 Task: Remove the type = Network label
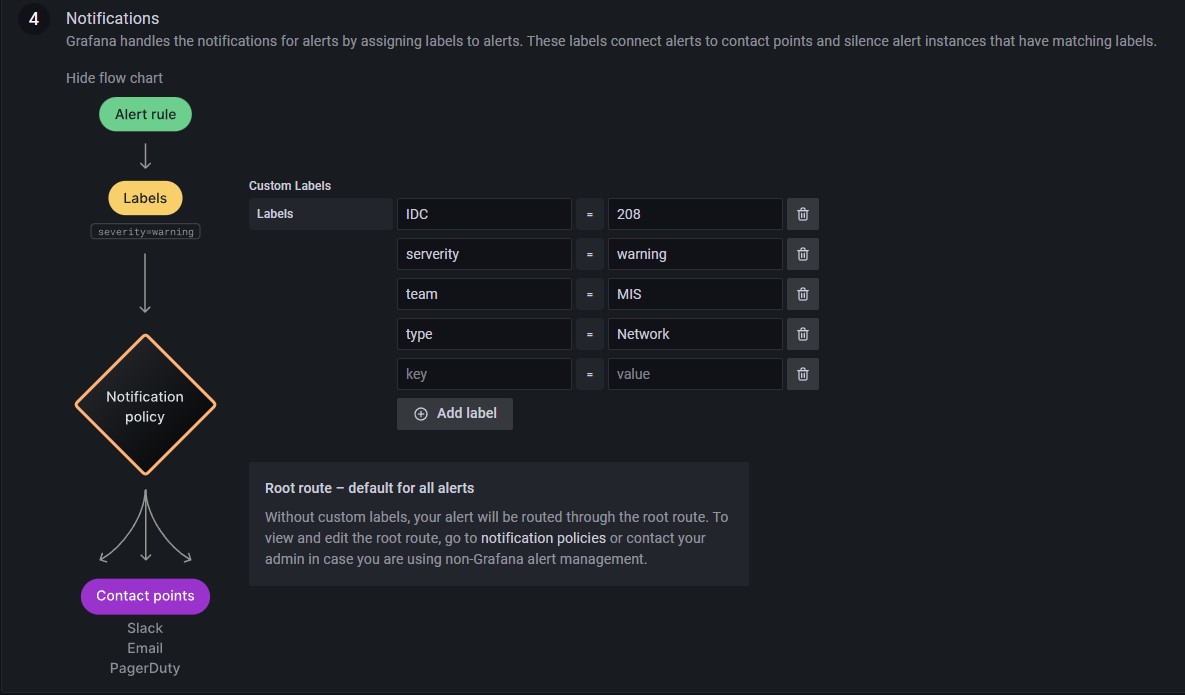click(x=803, y=334)
